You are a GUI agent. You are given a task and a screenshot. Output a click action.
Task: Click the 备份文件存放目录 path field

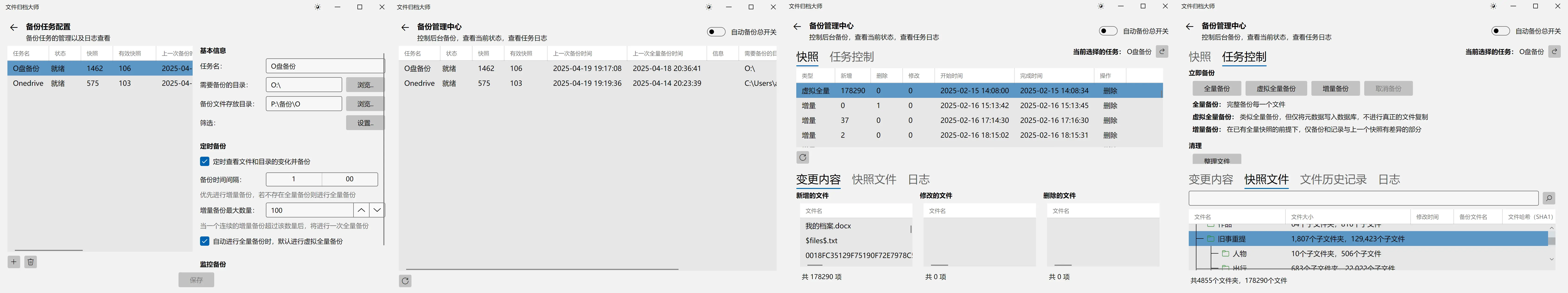point(304,104)
